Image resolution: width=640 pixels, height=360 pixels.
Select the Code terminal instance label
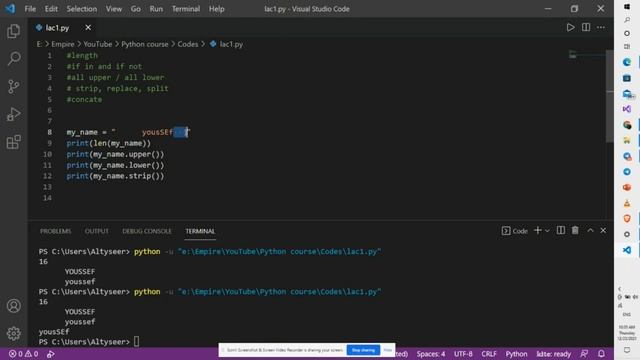pyautogui.click(x=515, y=231)
